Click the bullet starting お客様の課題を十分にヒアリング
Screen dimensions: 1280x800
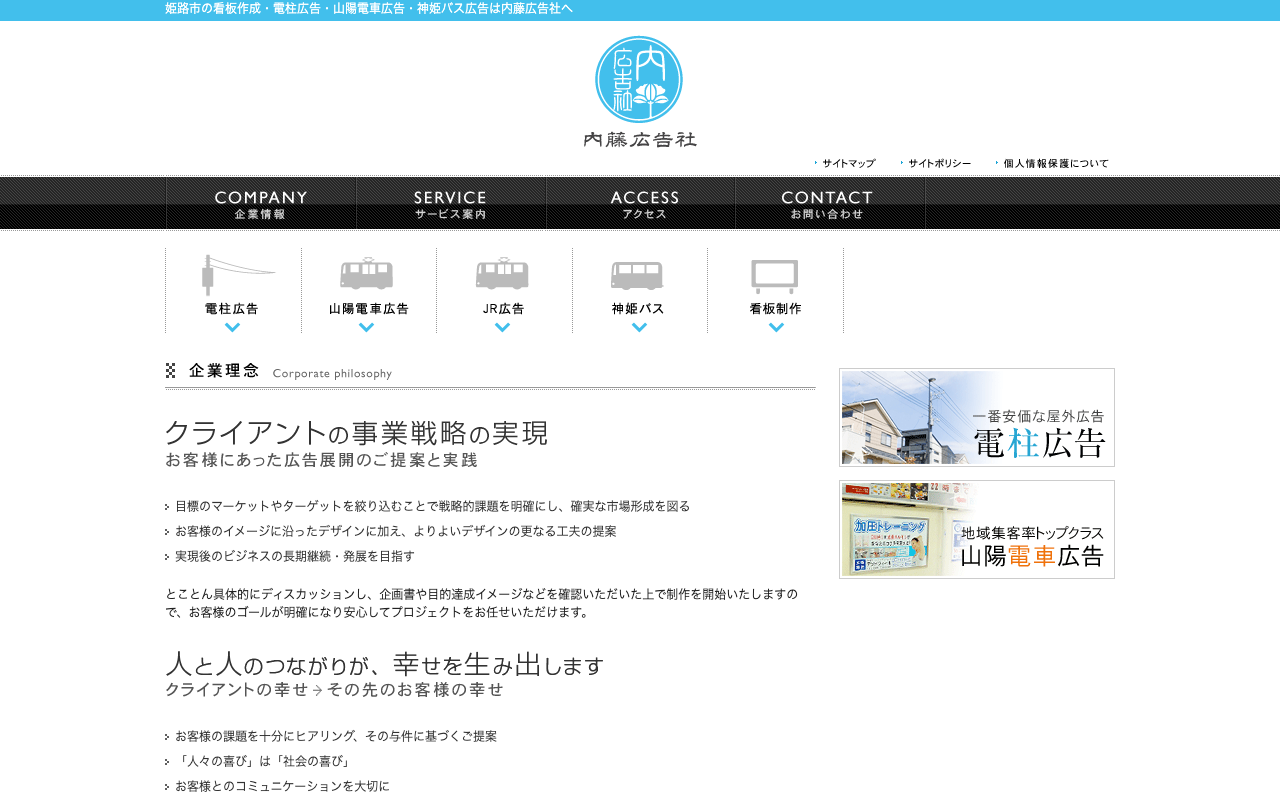(332, 736)
